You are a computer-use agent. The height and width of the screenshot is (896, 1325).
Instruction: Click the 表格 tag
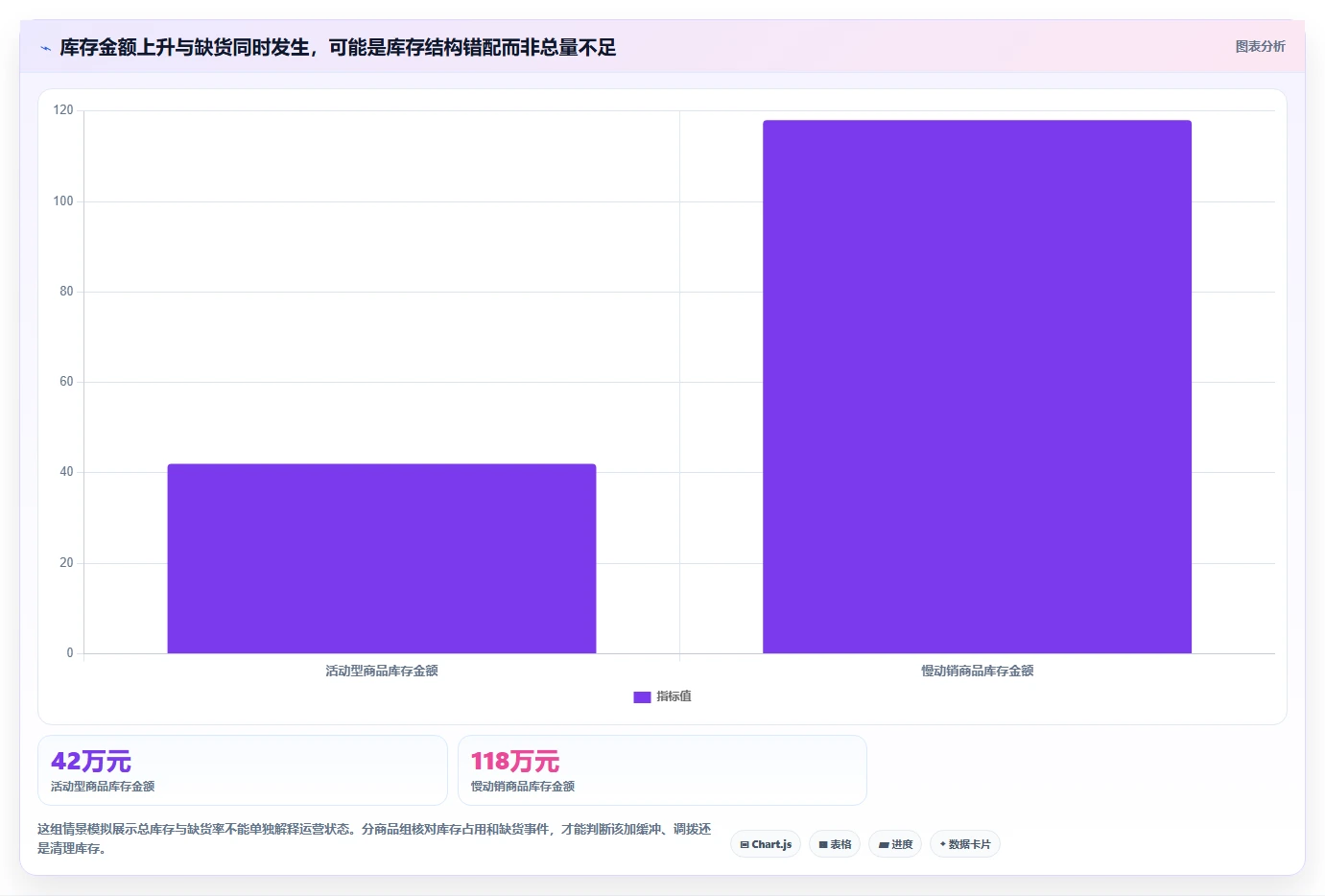pos(835,844)
